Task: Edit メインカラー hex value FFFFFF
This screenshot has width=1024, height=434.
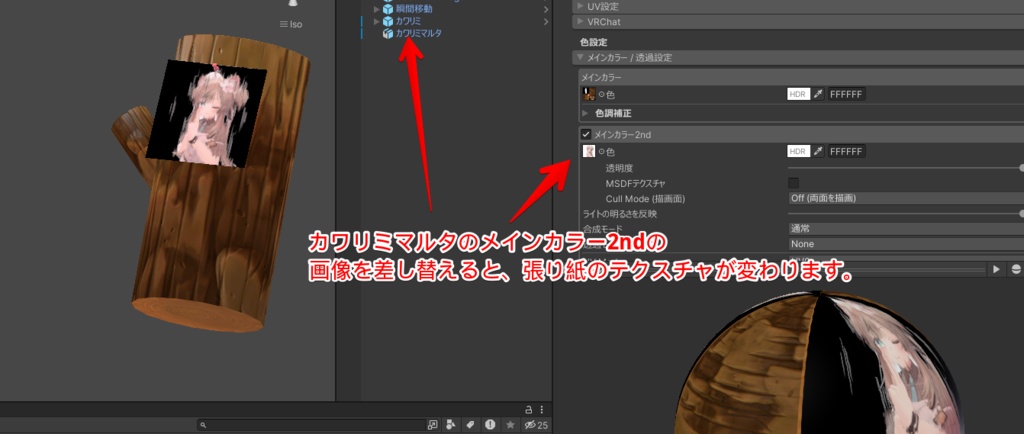Action: (847, 95)
